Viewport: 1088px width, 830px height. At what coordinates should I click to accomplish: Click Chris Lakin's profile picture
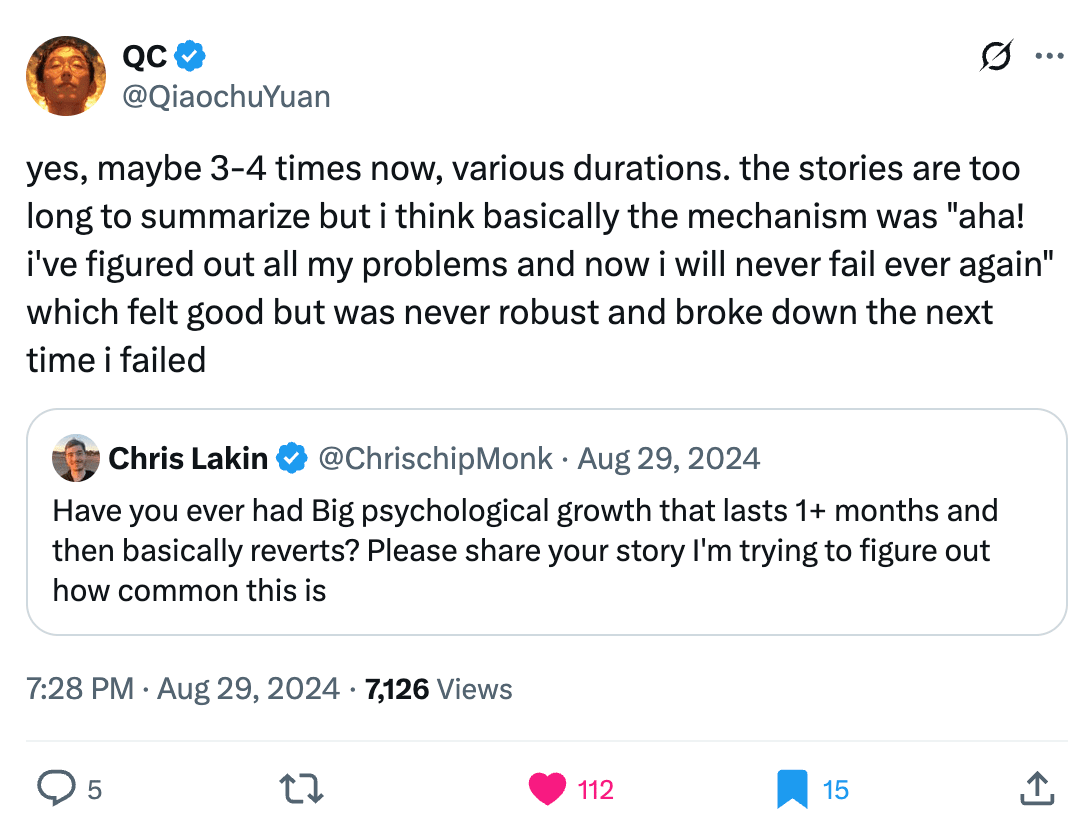pyautogui.click(x=74, y=458)
